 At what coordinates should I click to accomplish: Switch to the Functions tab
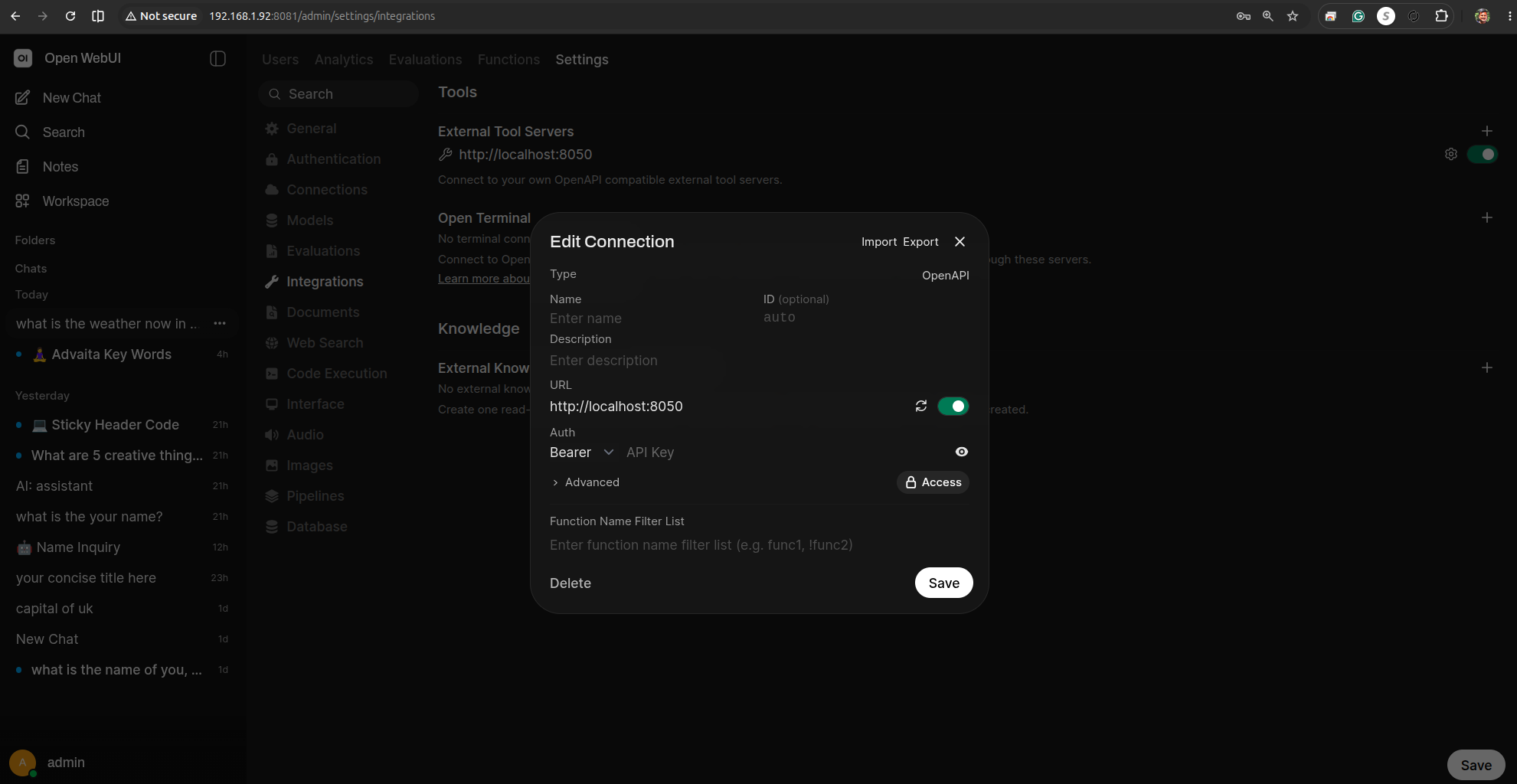point(508,60)
